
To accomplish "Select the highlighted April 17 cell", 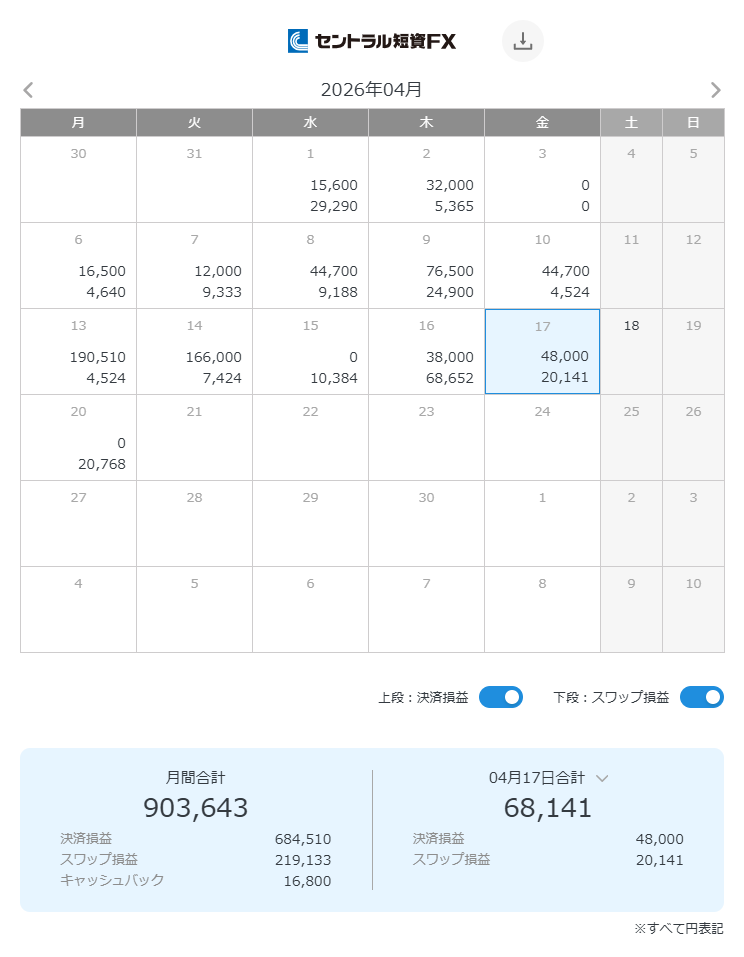I will pos(542,351).
